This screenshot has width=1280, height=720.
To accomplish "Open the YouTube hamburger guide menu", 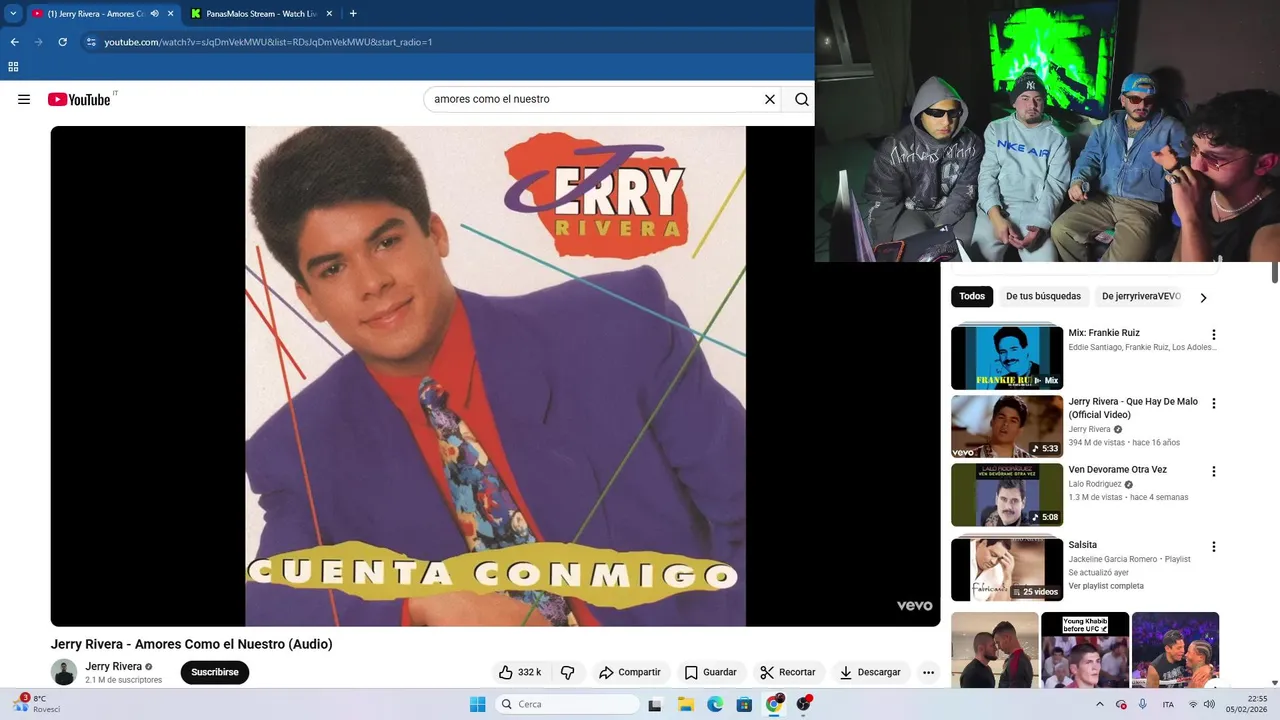I will click(24, 99).
